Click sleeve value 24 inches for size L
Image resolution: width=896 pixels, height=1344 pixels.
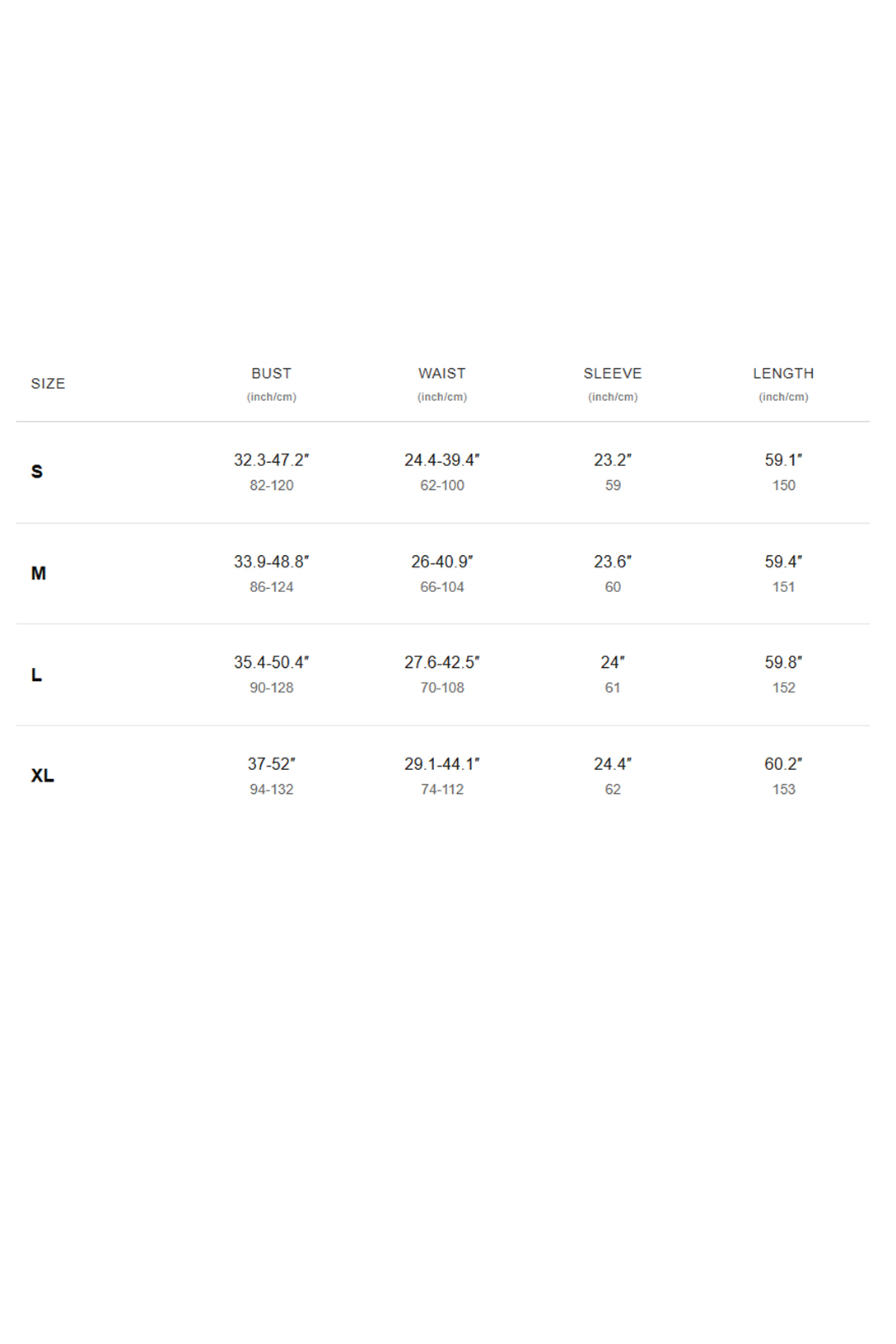pos(612,663)
